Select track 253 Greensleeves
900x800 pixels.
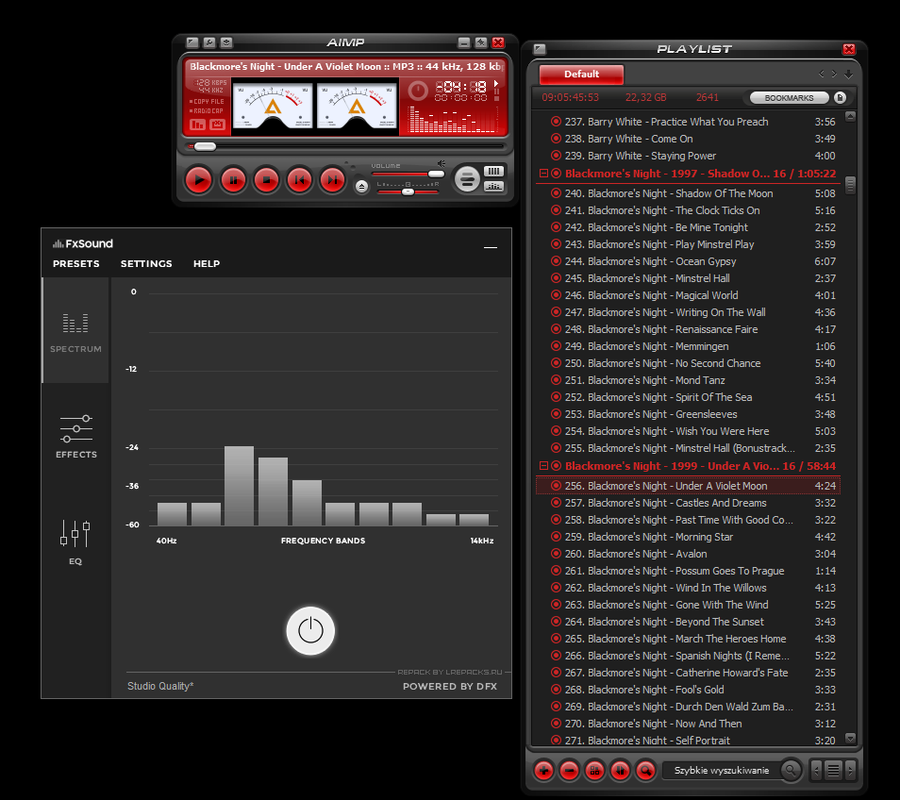click(x=688, y=414)
